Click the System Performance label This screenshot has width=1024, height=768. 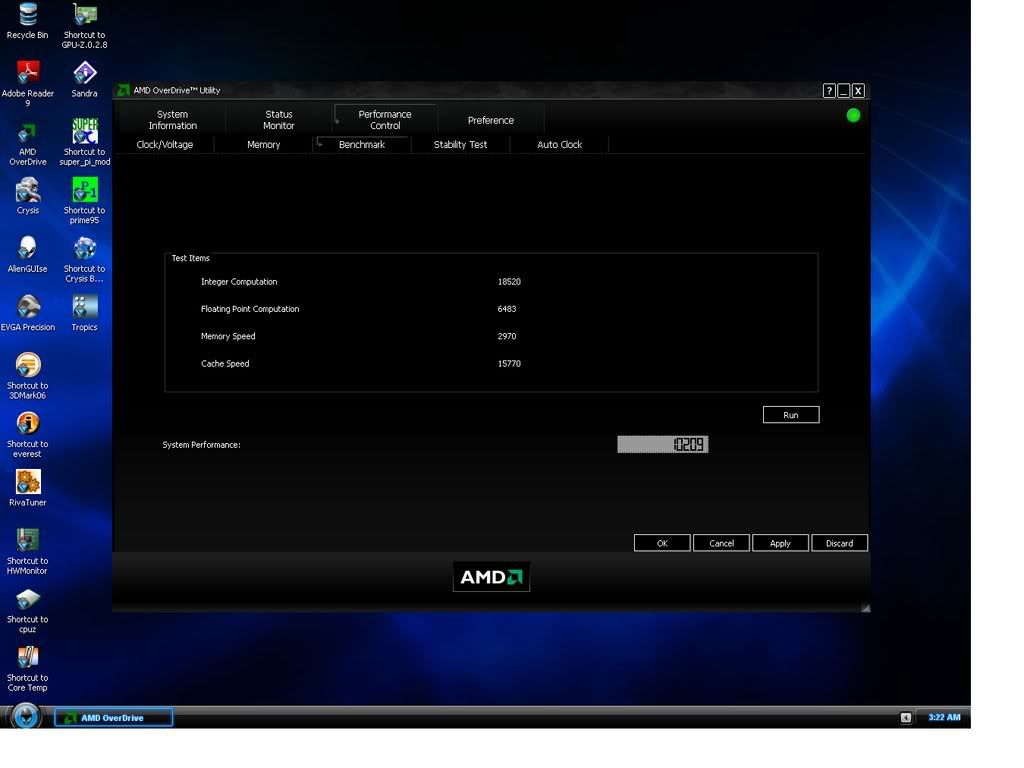[x=202, y=445]
